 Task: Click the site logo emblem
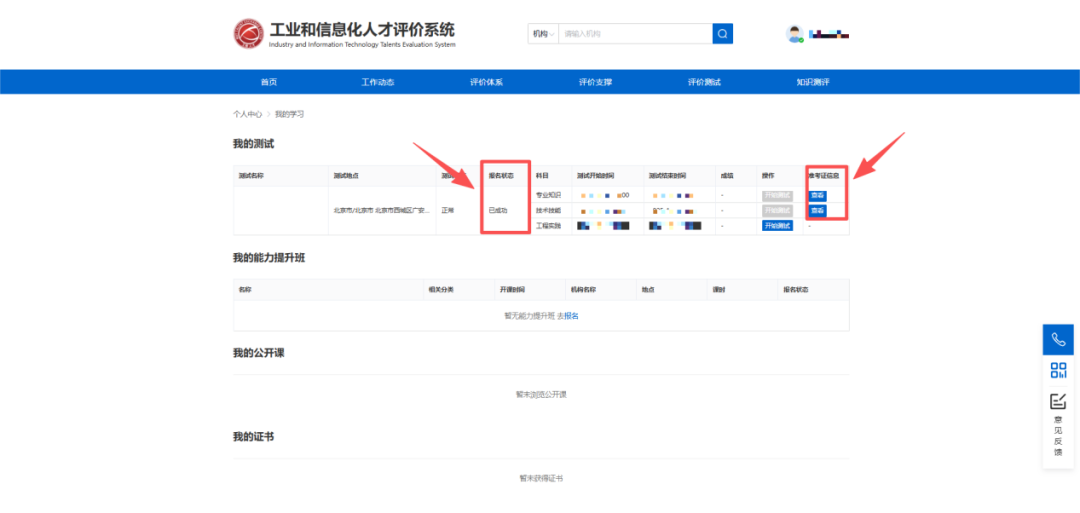(248, 34)
